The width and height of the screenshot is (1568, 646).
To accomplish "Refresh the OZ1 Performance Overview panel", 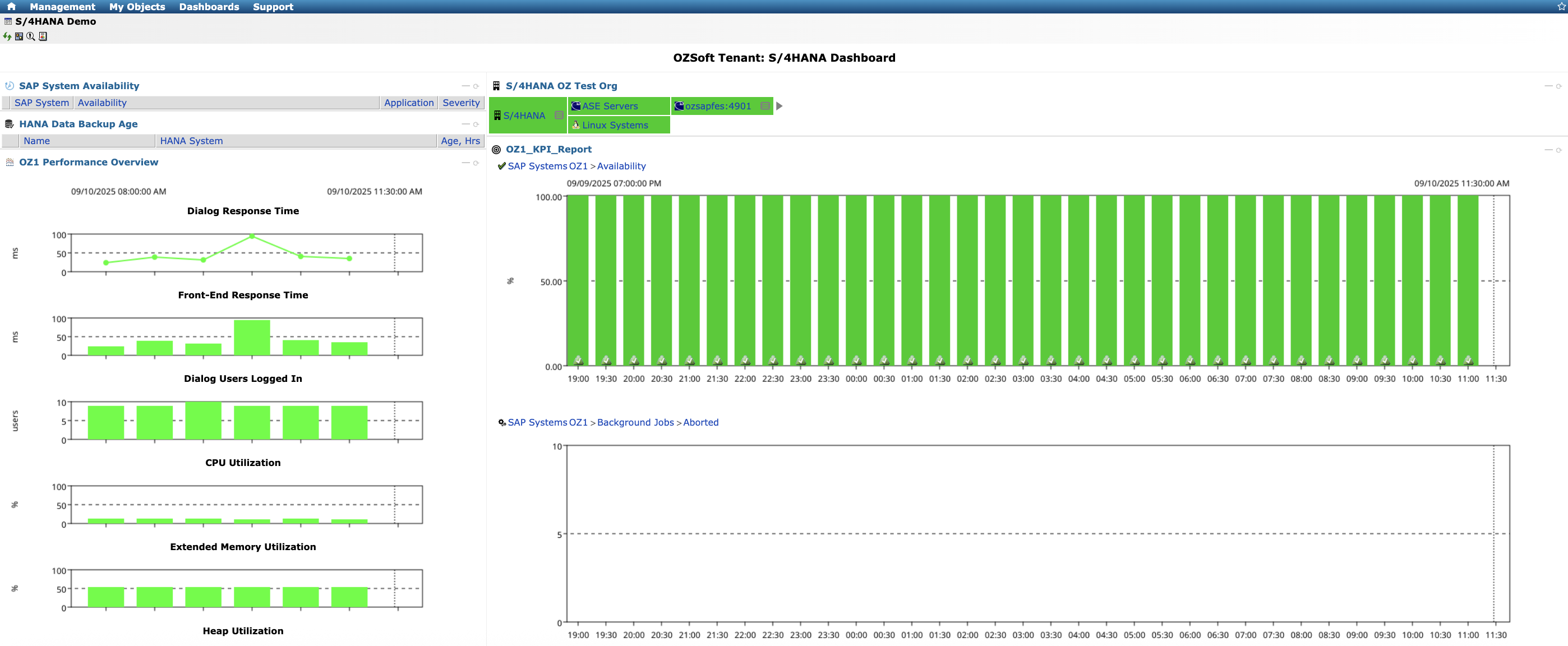I will point(476,163).
